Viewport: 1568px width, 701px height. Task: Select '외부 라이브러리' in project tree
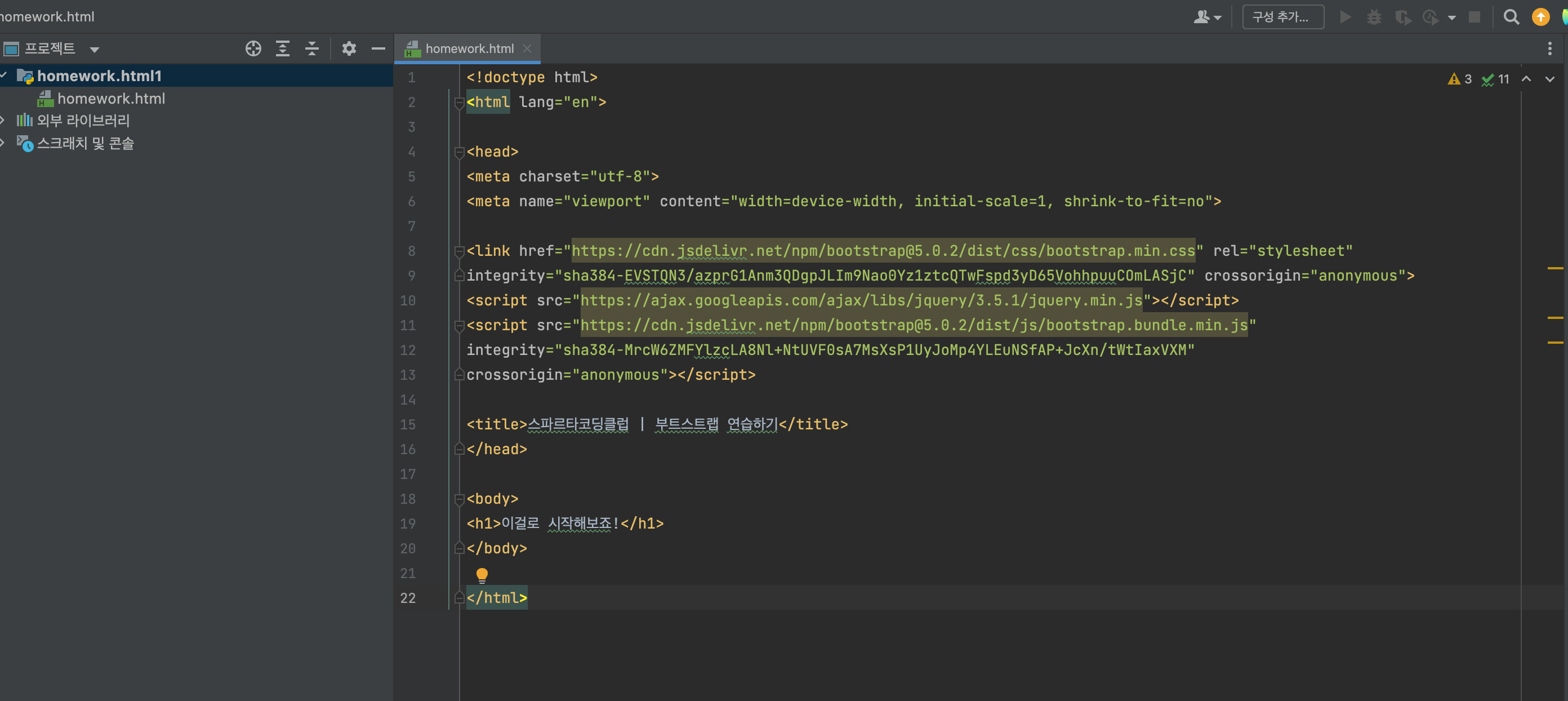click(x=83, y=121)
